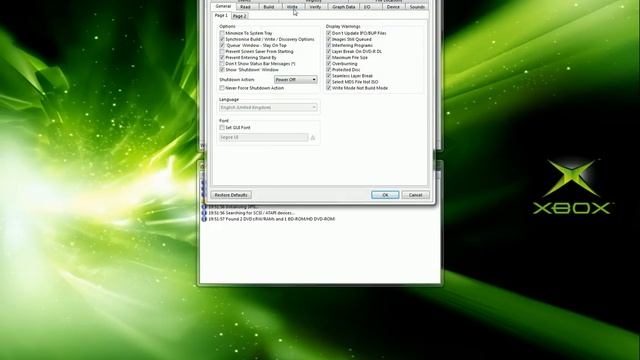Screen dimensions: 640x360
Task: Switch to Page 2 sub-tab
Action: click(x=240, y=16)
